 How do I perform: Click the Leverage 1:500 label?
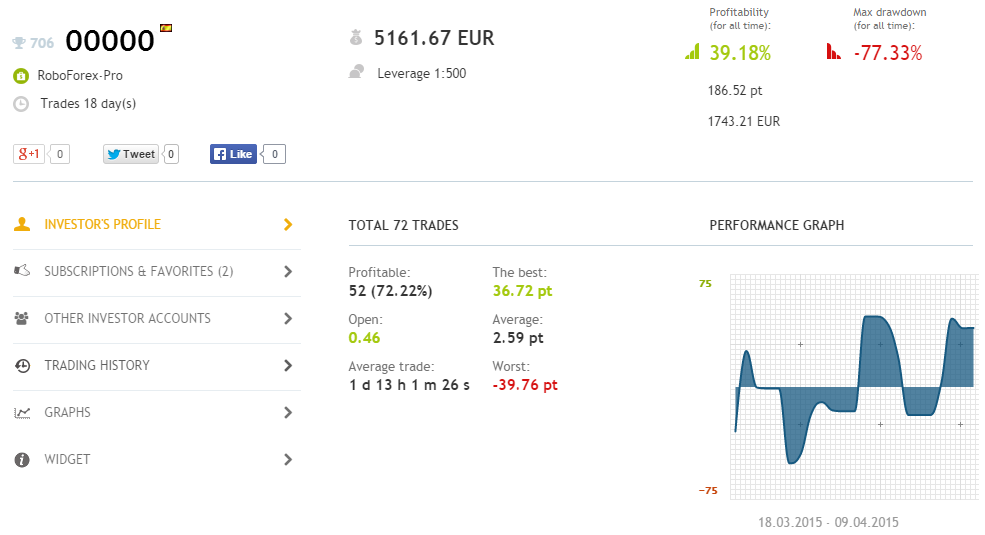[x=421, y=73]
